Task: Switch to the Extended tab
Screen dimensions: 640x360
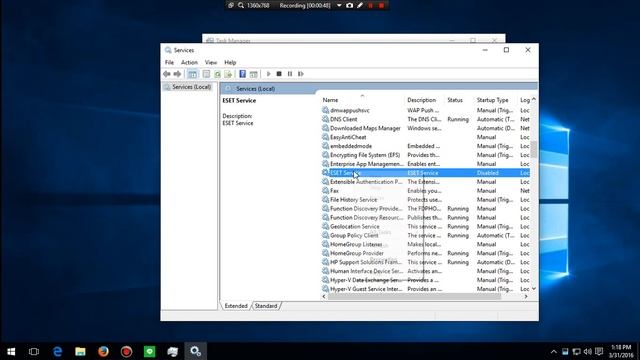Action: (x=236, y=306)
